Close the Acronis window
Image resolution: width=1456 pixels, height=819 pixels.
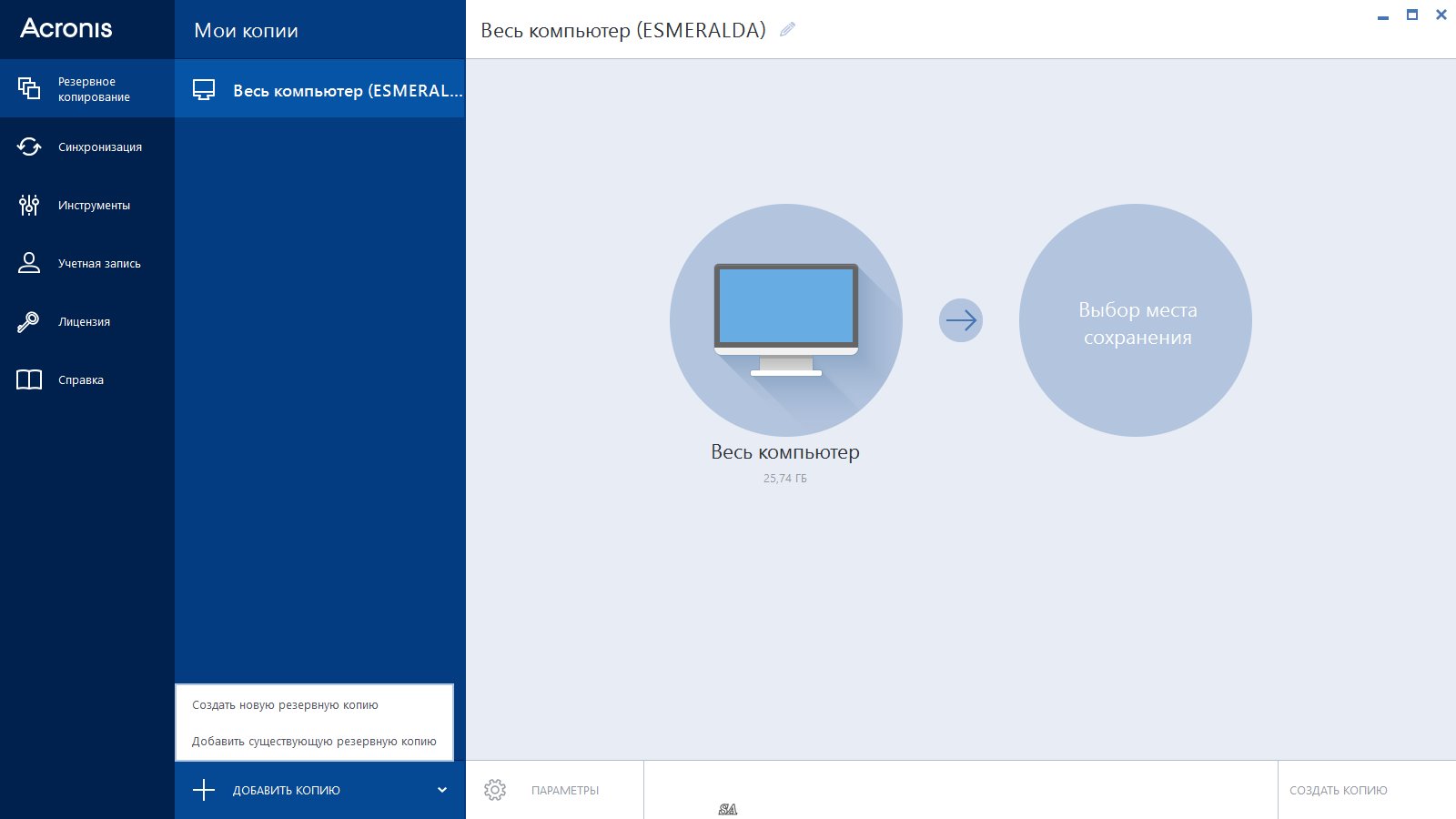(1441, 15)
